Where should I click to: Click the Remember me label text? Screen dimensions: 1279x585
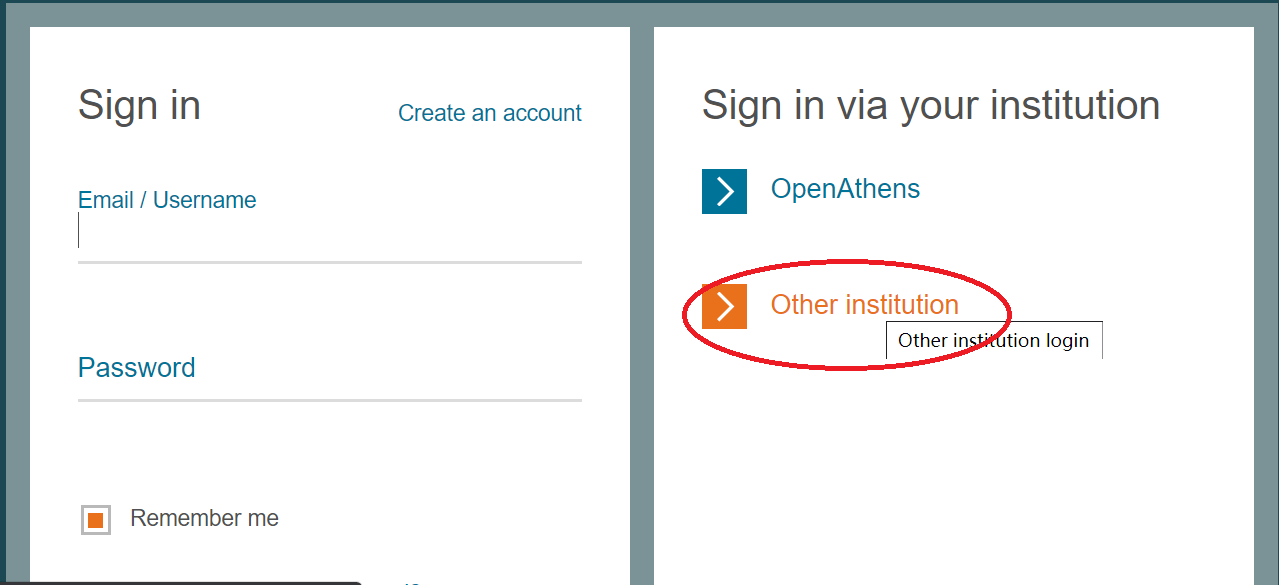pyautogui.click(x=204, y=518)
